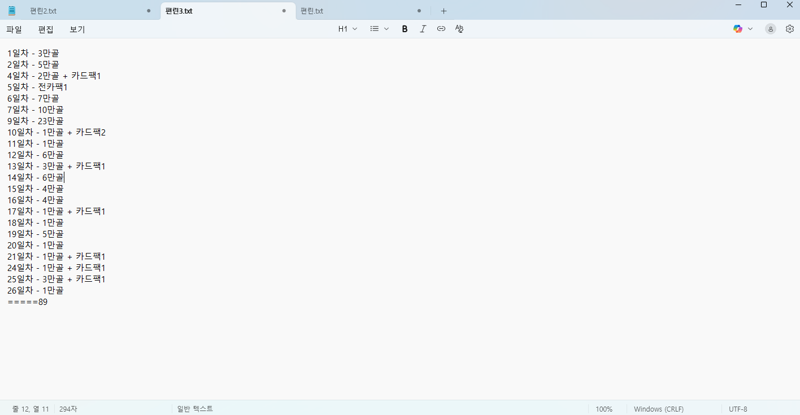Open the H1 heading dropdown
The height and width of the screenshot is (415, 800).
[347, 29]
